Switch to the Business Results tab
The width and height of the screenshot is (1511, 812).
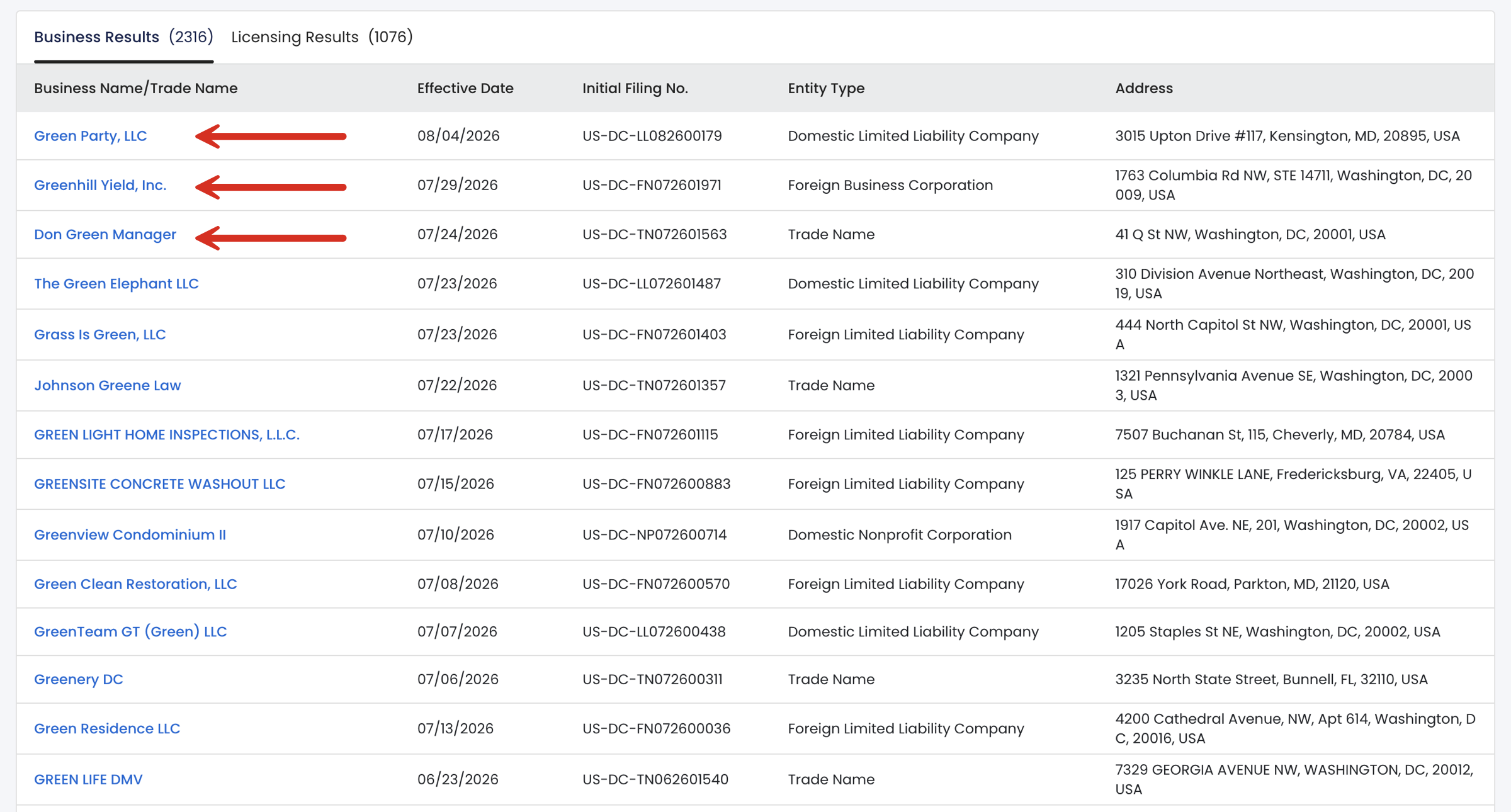[123, 37]
